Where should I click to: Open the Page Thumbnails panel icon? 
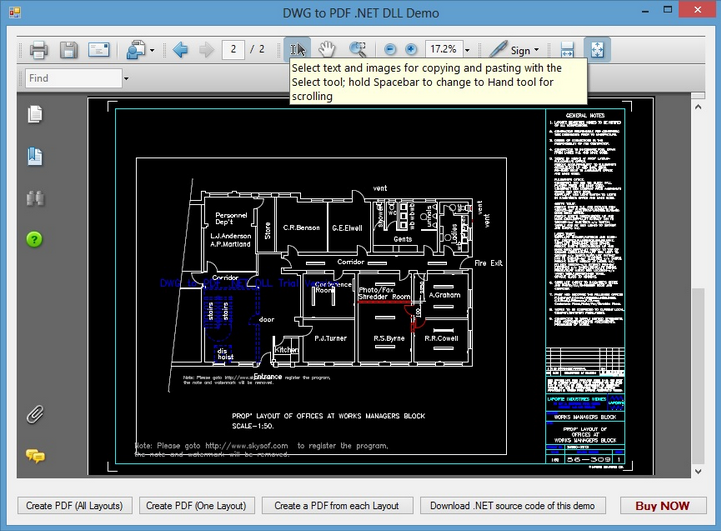tap(35, 114)
